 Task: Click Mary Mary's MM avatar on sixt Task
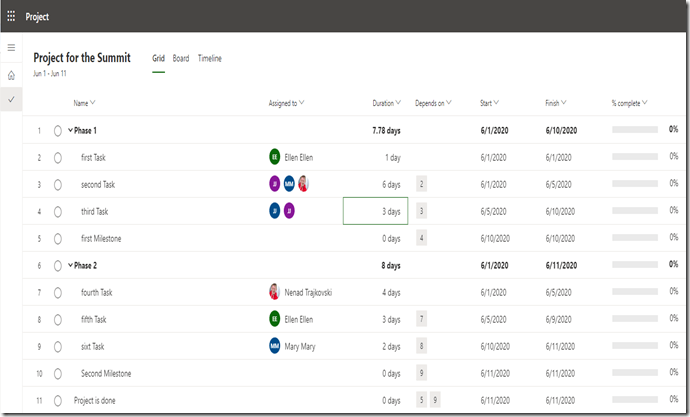point(275,346)
